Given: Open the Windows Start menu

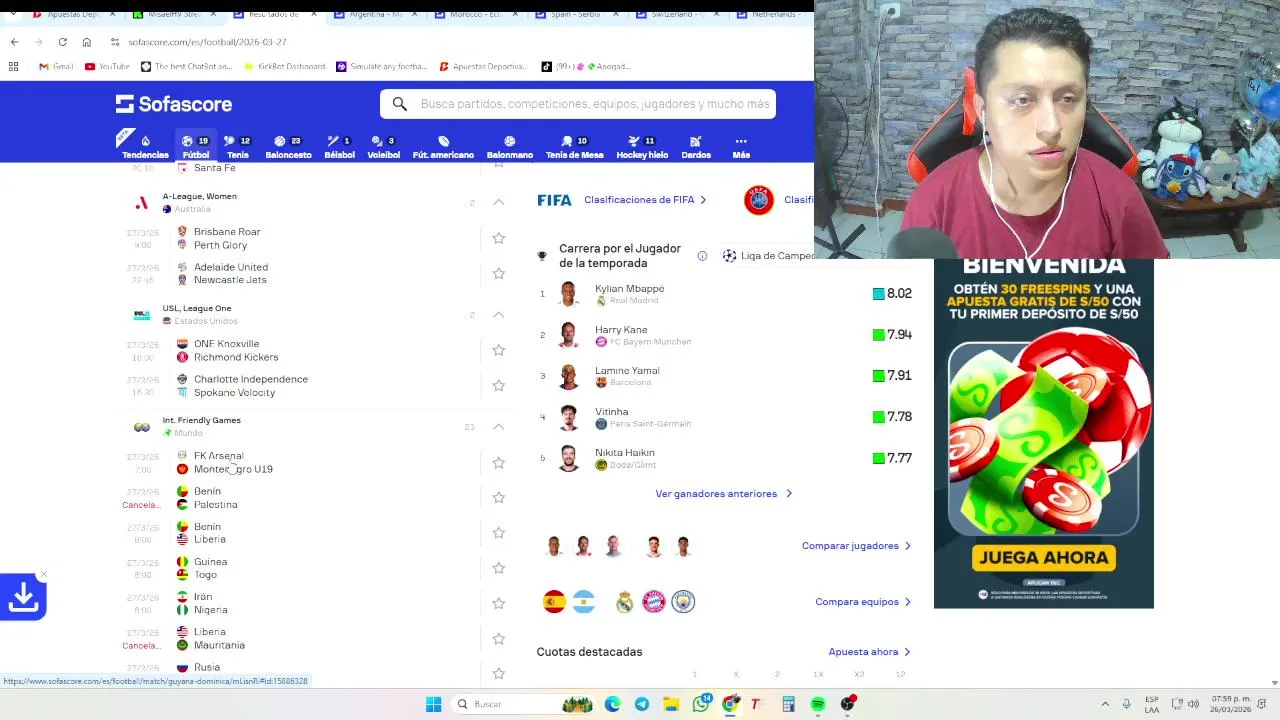Looking at the screenshot, I should click(x=433, y=704).
